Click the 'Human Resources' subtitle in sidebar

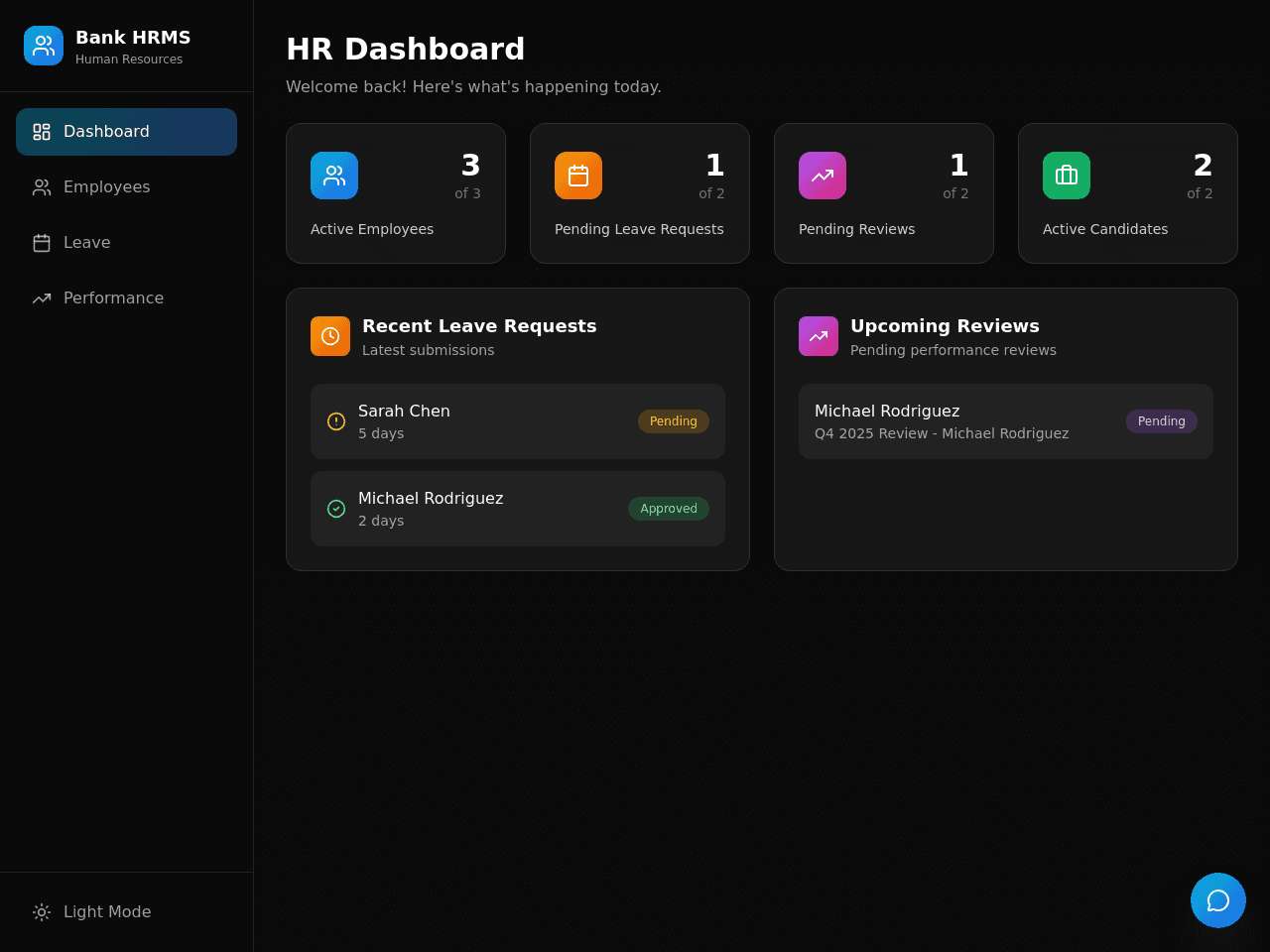point(129,59)
